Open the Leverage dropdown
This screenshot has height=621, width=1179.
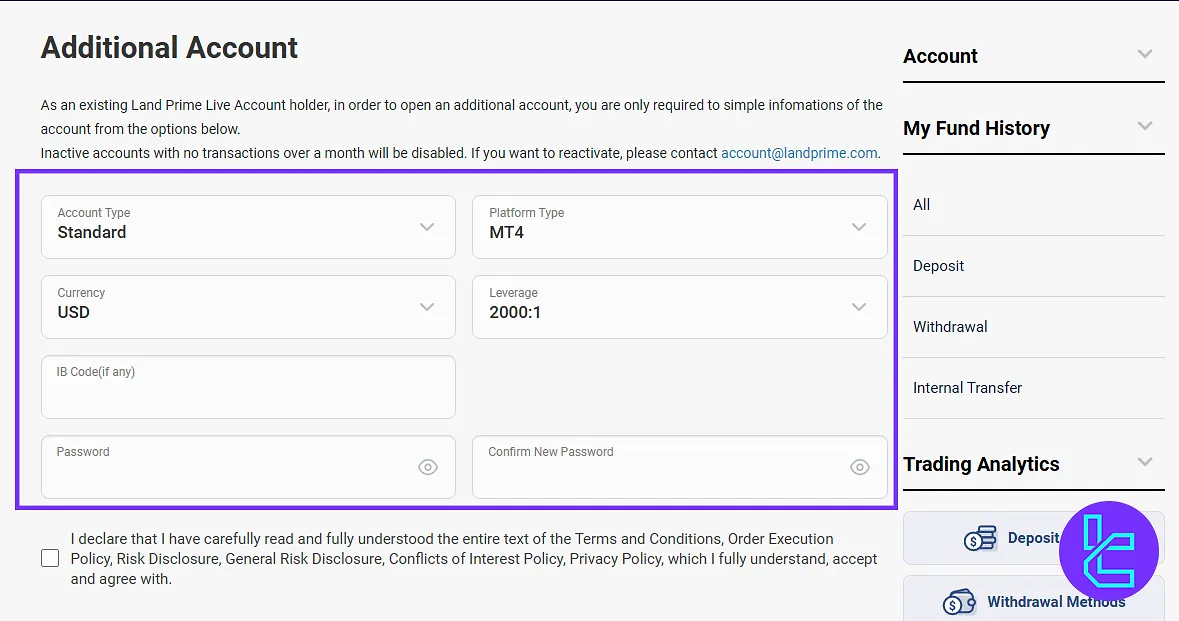(x=679, y=307)
